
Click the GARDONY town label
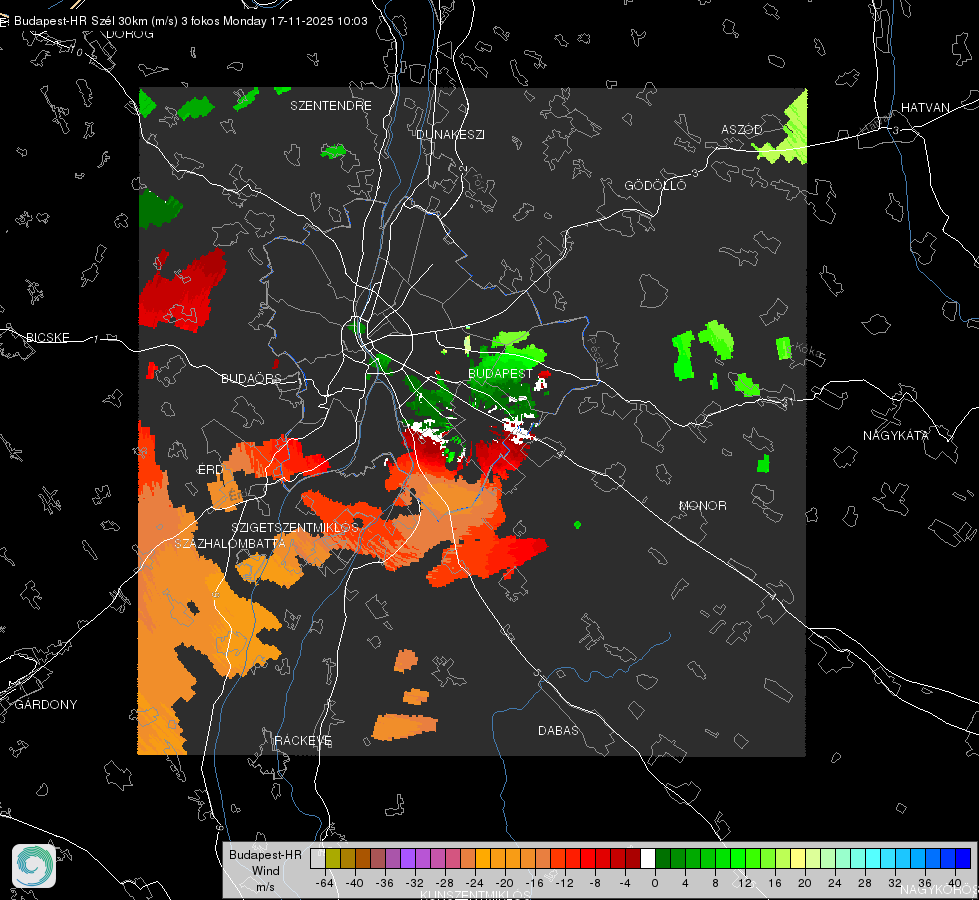[x=46, y=705]
